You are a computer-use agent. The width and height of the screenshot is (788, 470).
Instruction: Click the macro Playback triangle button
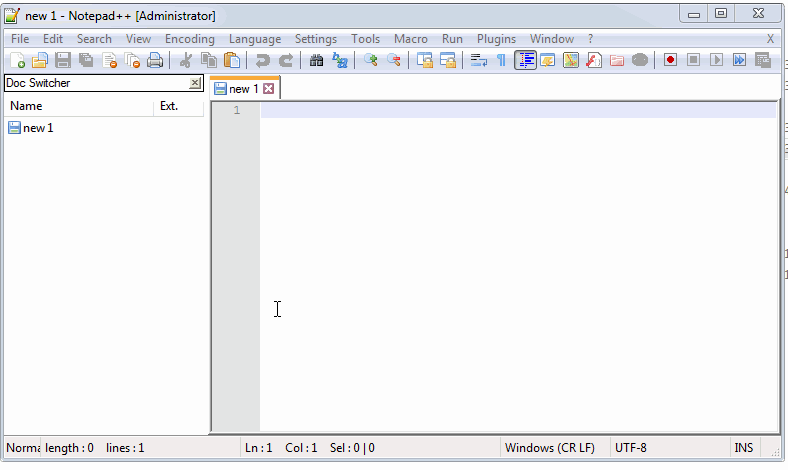(716, 60)
